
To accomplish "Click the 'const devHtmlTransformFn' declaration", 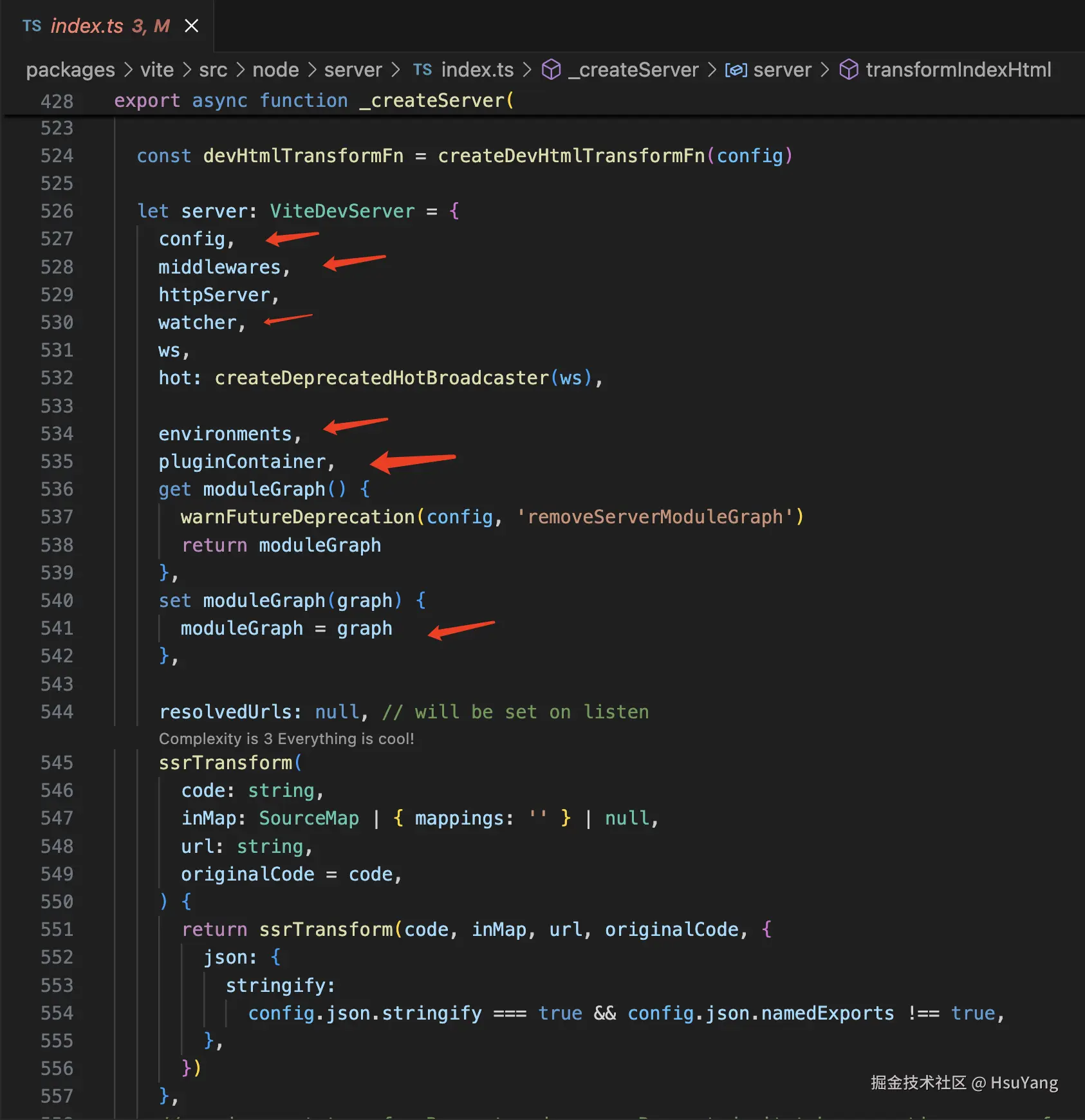I will pos(270,156).
